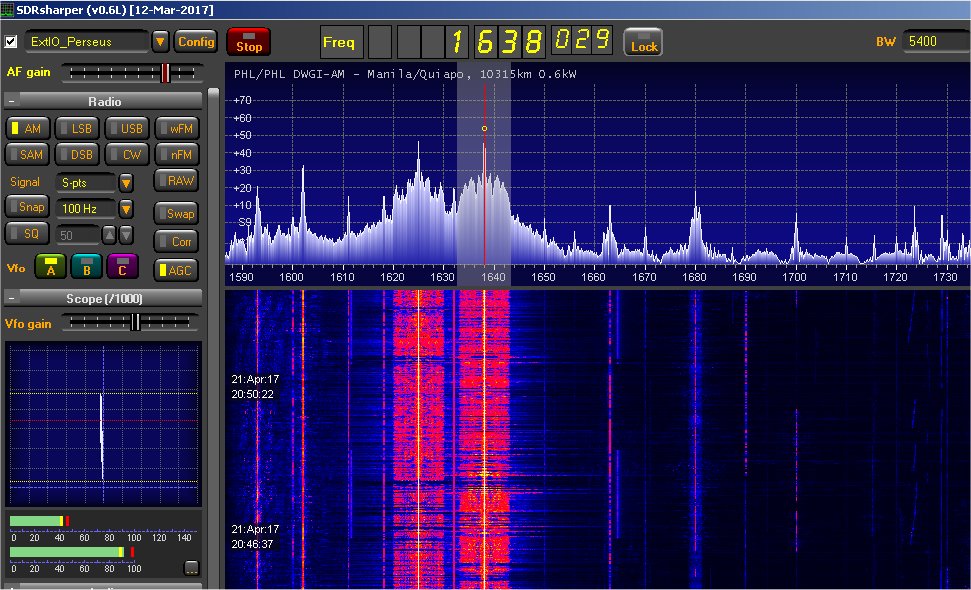971x590 pixels.
Task: Open the Config button
Action: [x=196, y=42]
